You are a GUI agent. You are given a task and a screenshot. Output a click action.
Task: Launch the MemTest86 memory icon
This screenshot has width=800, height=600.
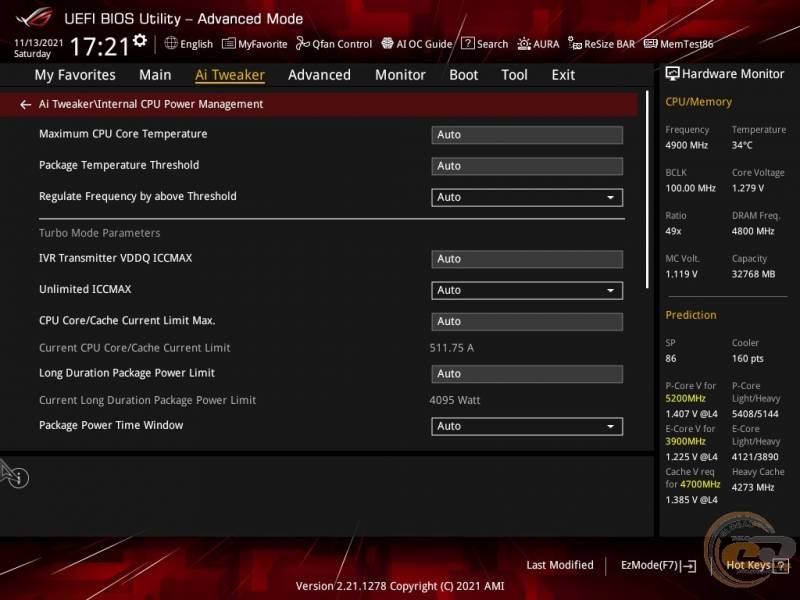click(x=651, y=43)
